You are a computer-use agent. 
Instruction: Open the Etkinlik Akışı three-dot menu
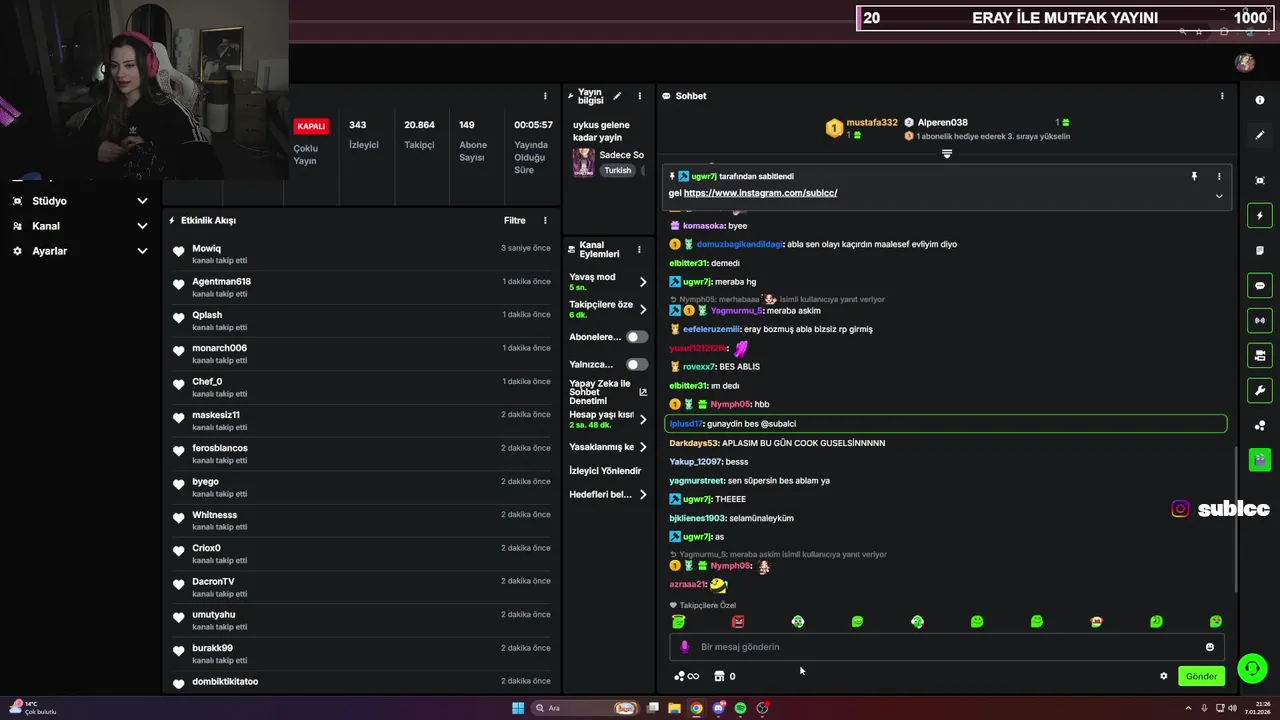545,220
